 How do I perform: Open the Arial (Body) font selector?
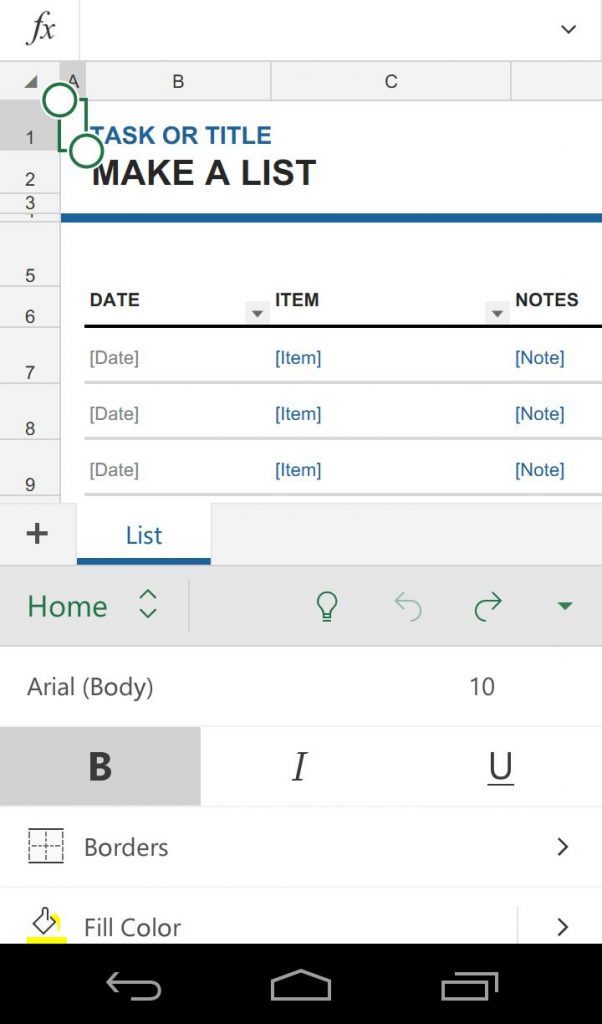90,686
